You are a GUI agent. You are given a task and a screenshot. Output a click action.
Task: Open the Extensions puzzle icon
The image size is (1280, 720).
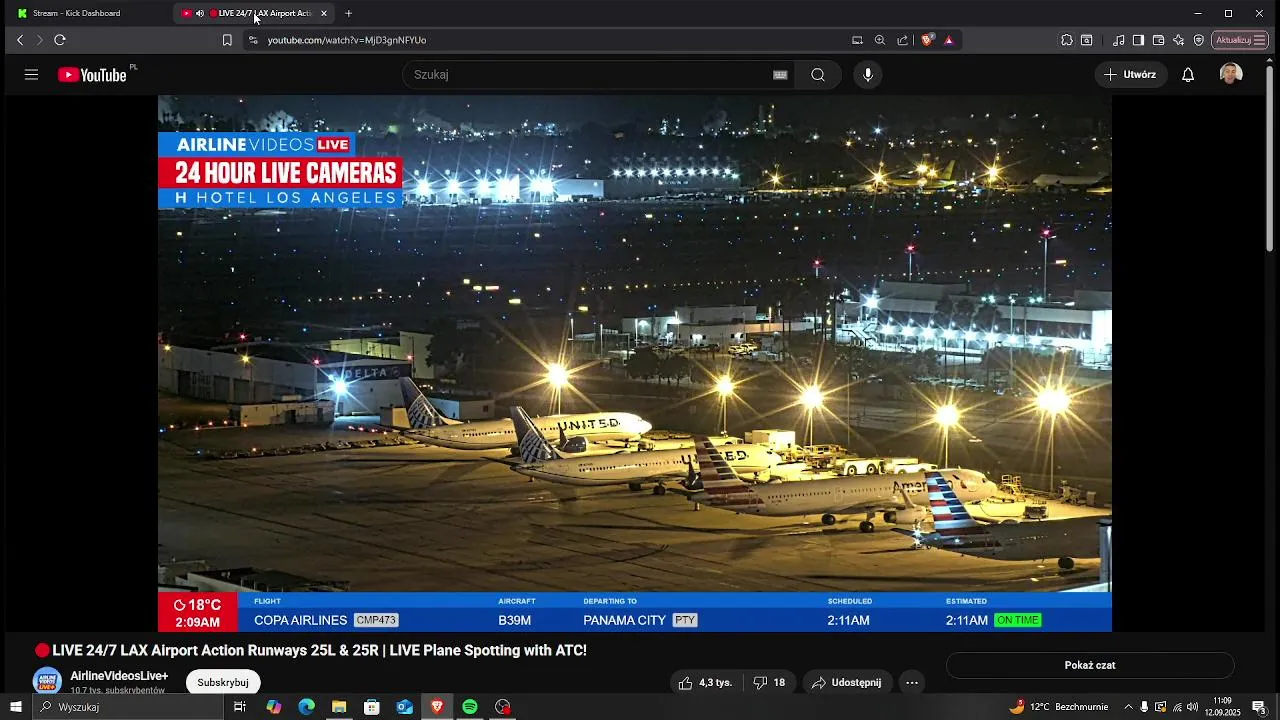click(x=1067, y=40)
